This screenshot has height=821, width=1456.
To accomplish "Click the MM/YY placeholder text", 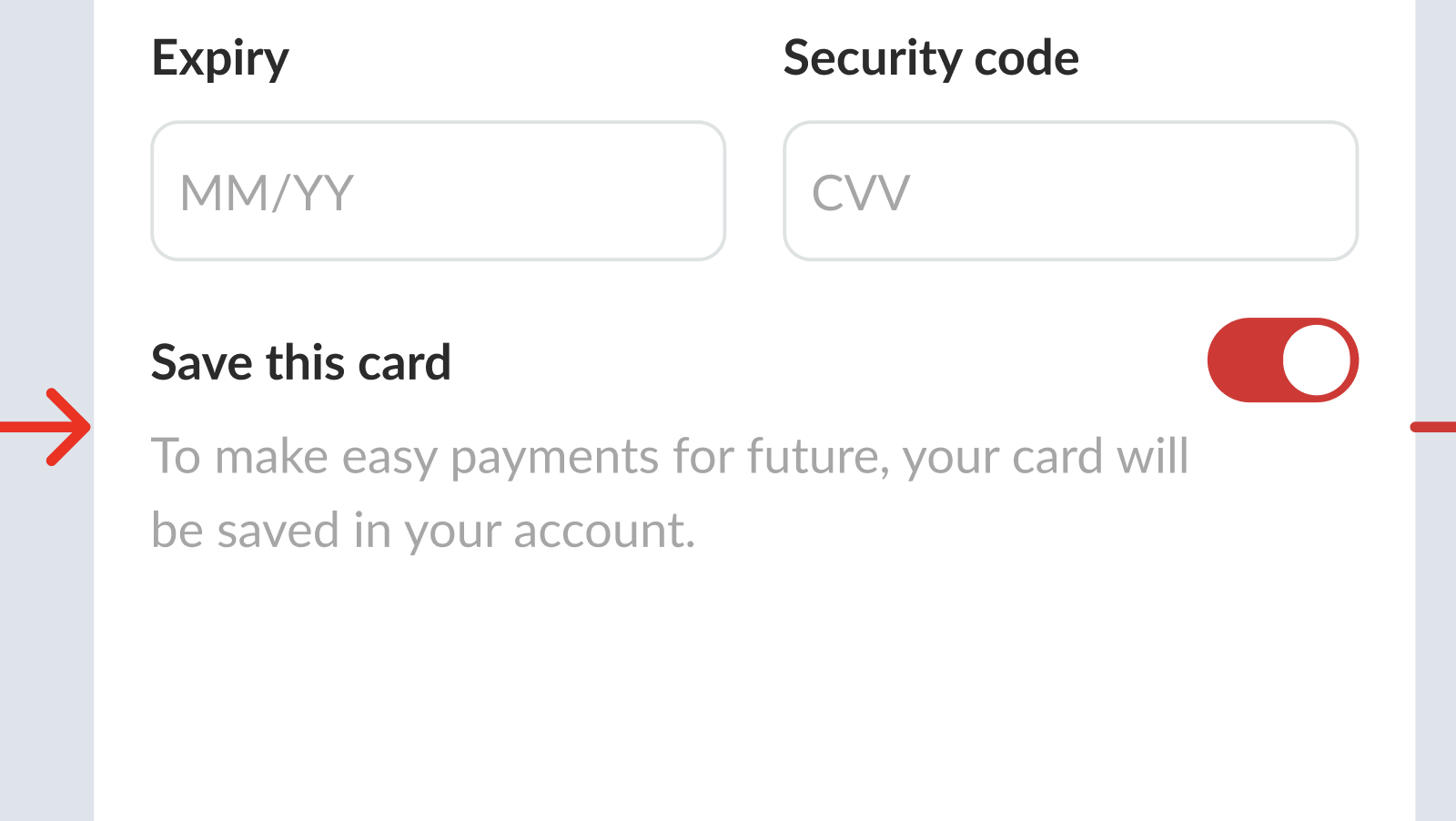I will [x=267, y=193].
